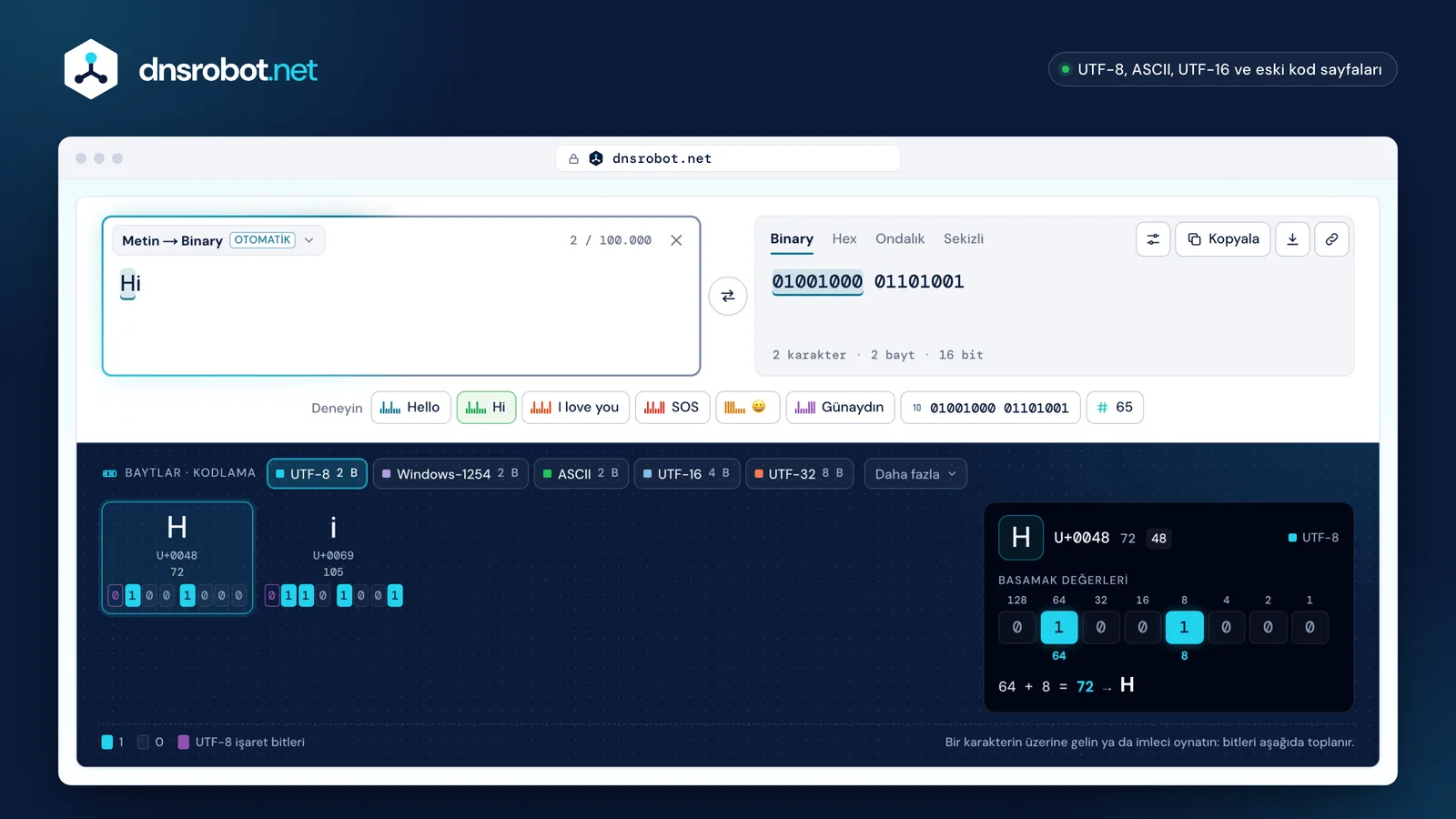The height and width of the screenshot is (819, 1456).
Task: Click the OTOMATİK auto-detect badge
Action: point(262,240)
